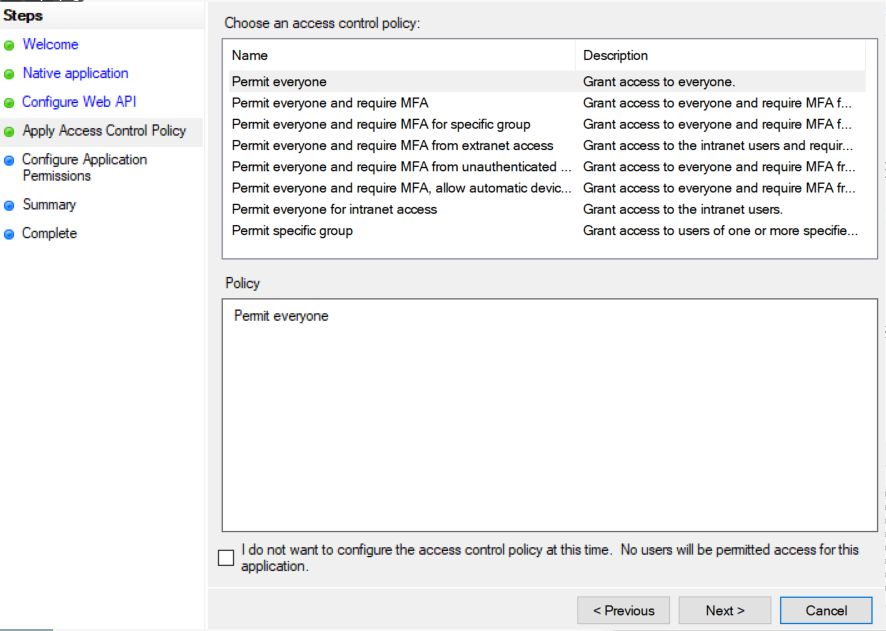
Task: Open the Welcome step link
Action: pos(50,45)
